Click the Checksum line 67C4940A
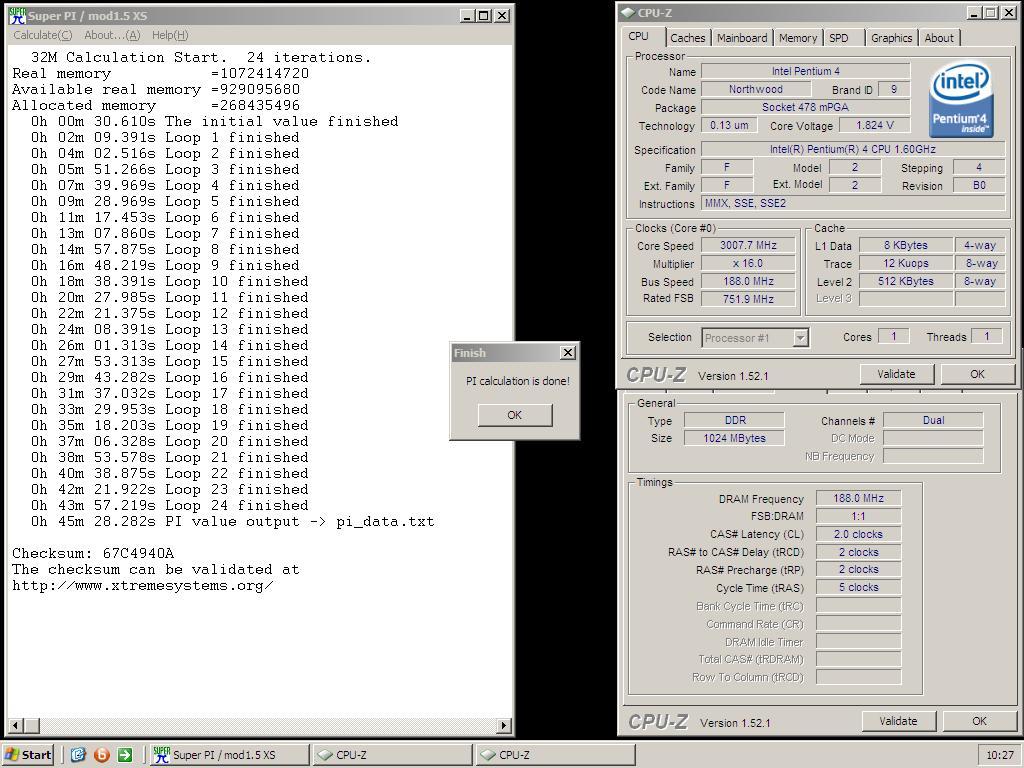1024x768 pixels. [x=93, y=553]
